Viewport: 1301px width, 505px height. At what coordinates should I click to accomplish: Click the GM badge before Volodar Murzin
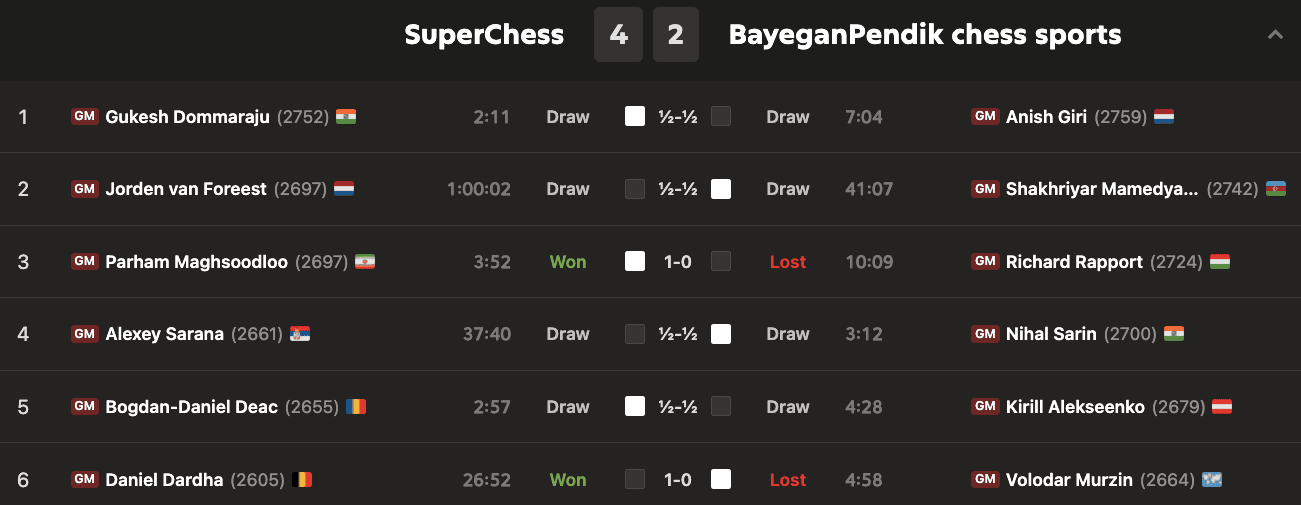[x=985, y=480]
